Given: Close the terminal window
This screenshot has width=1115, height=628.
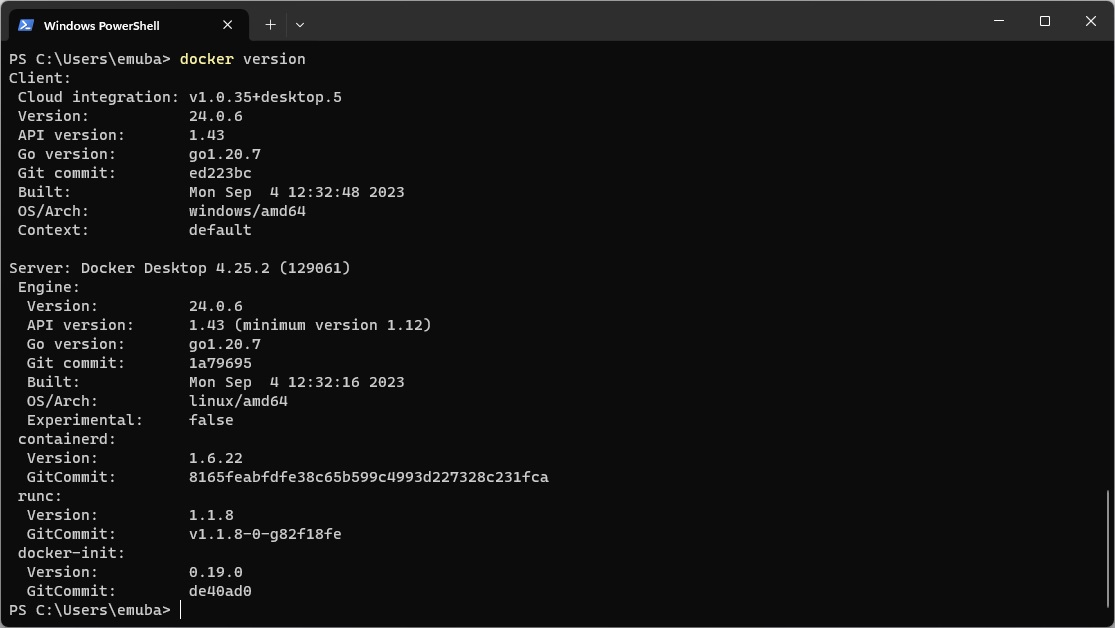Looking at the screenshot, I should pyautogui.click(x=1091, y=21).
